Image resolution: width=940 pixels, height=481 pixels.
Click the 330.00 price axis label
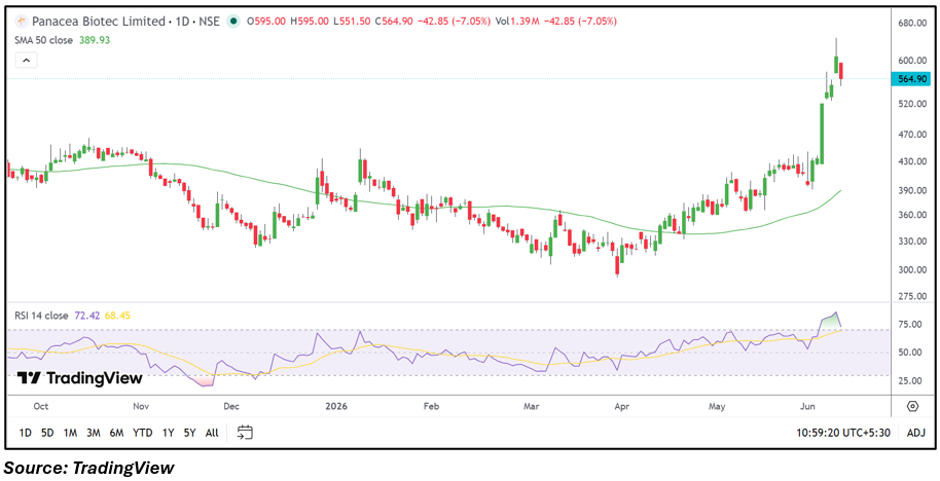[x=913, y=241]
